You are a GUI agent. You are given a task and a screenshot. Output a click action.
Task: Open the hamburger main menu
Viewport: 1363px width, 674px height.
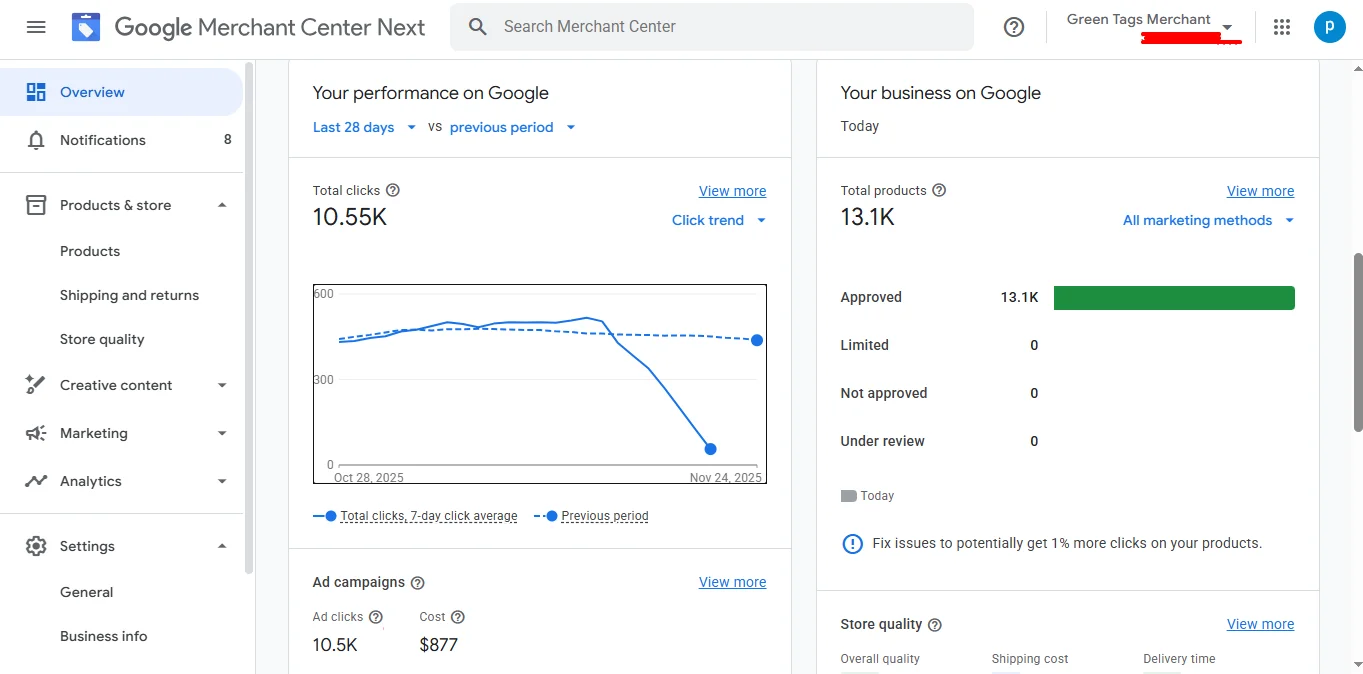coord(36,27)
